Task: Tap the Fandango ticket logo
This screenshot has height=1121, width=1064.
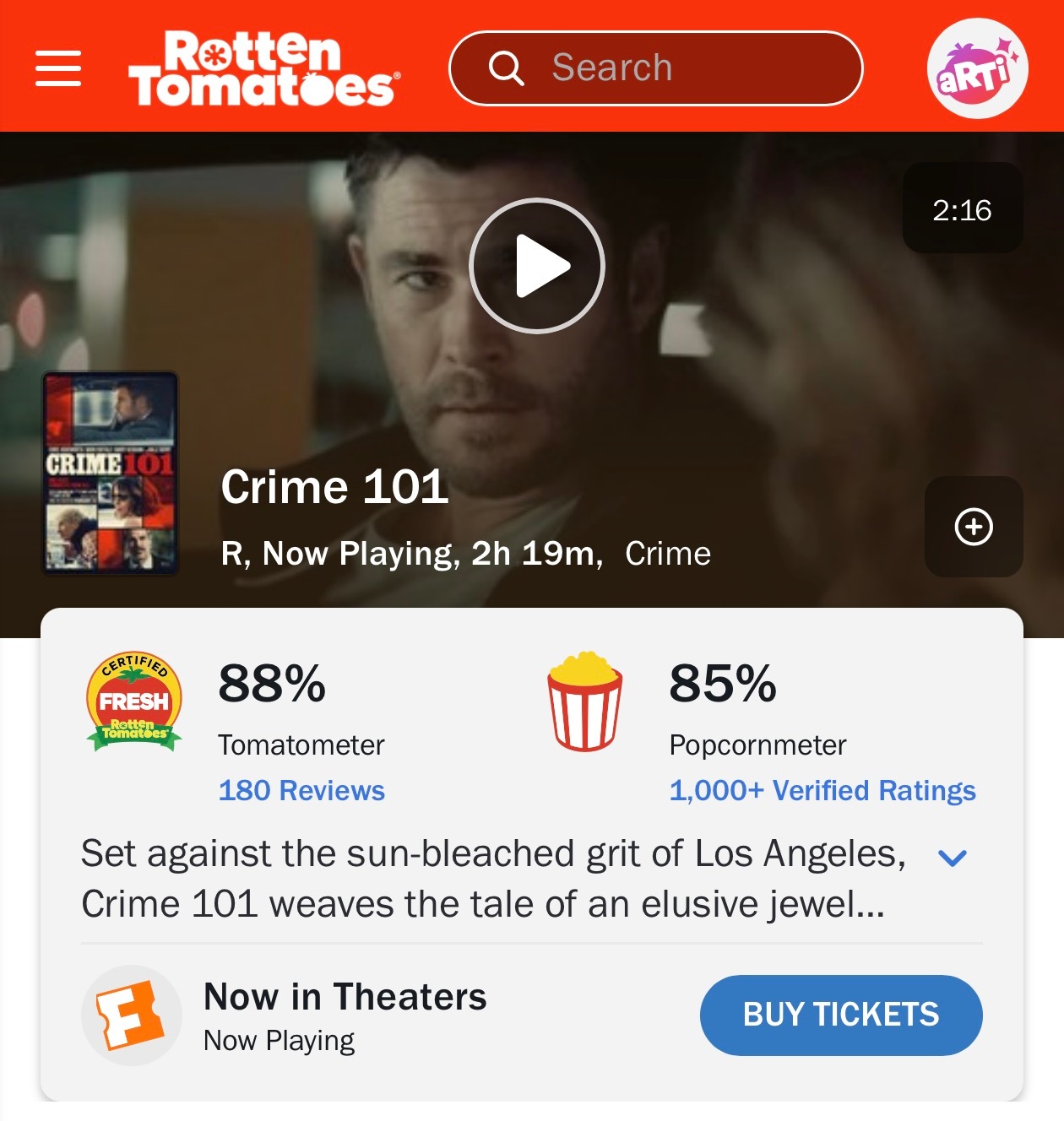Action: [x=132, y=1015]
